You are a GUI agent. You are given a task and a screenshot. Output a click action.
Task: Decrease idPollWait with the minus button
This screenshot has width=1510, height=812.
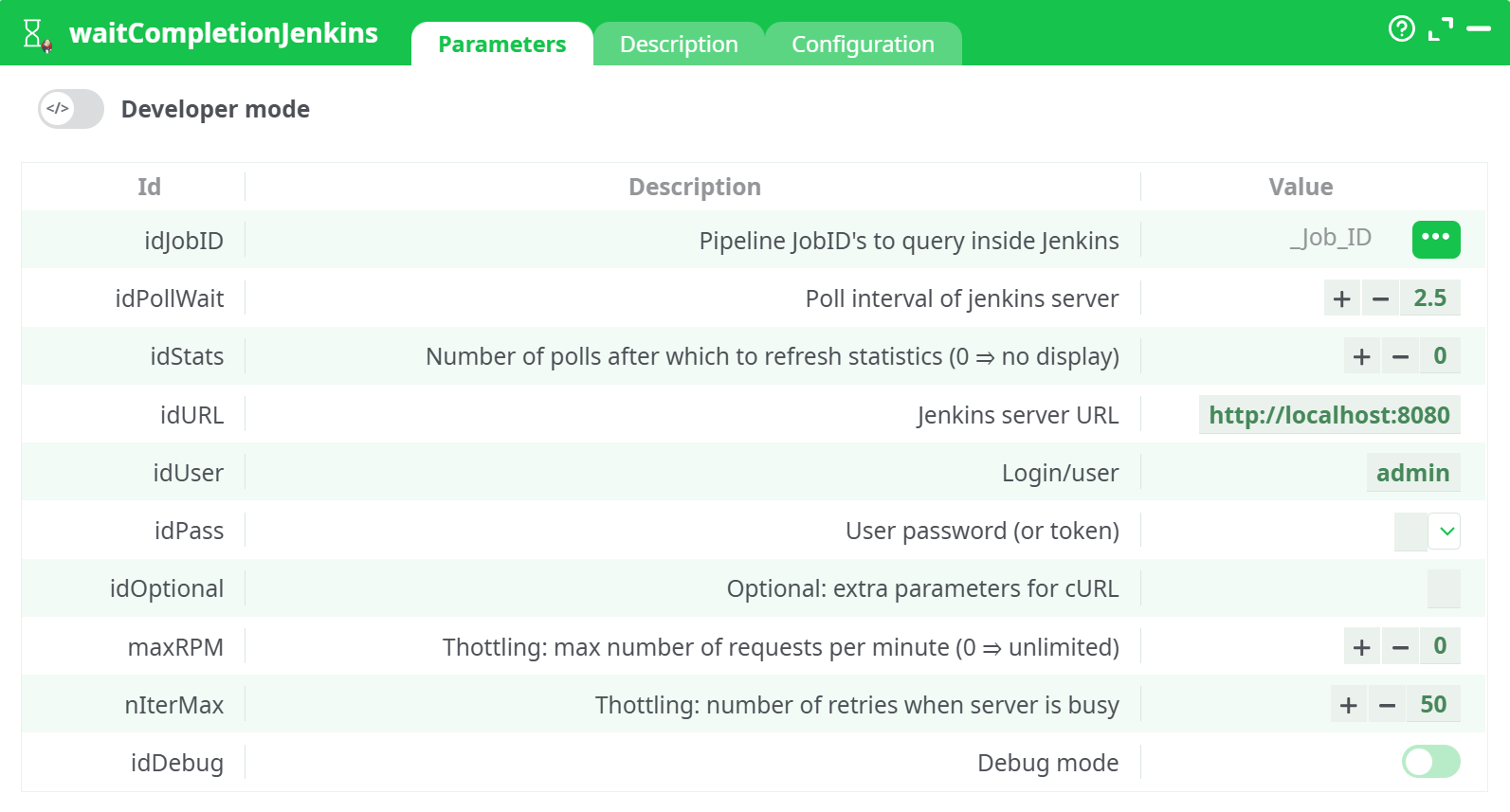[1381, 298]
